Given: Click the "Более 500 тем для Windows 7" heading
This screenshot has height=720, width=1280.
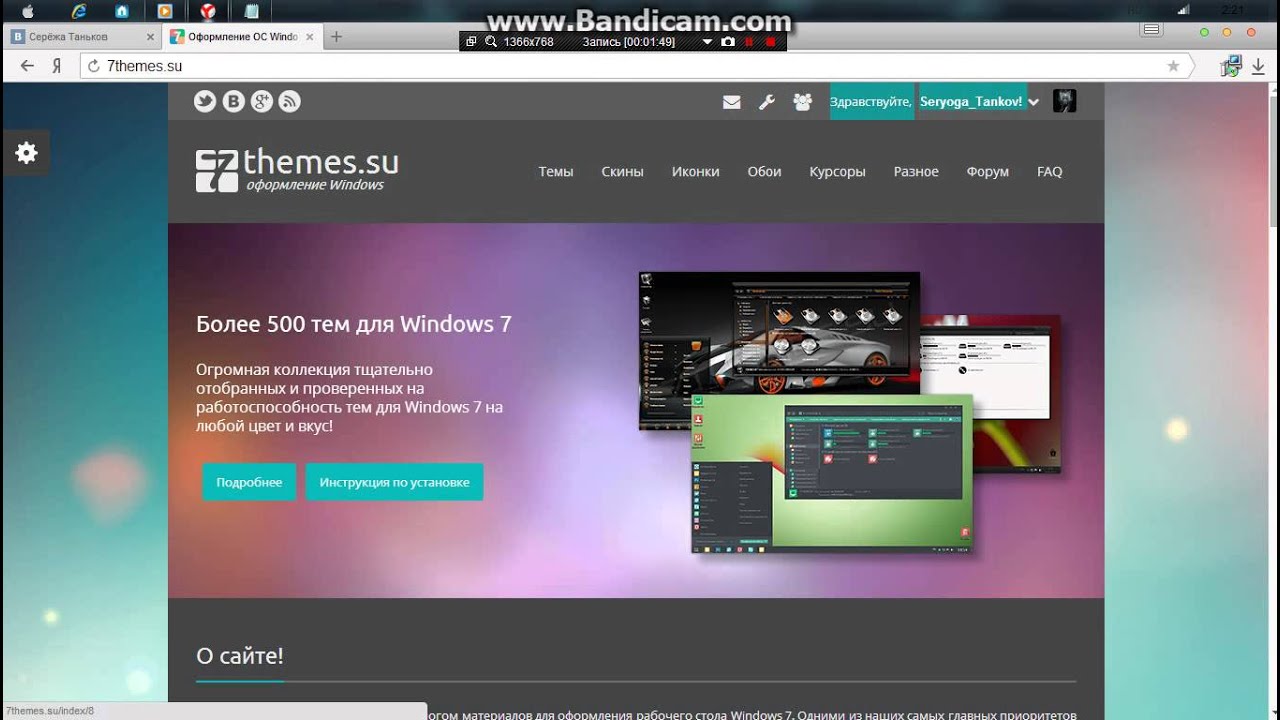Looking at the screenshot, I should click(354, 324).
